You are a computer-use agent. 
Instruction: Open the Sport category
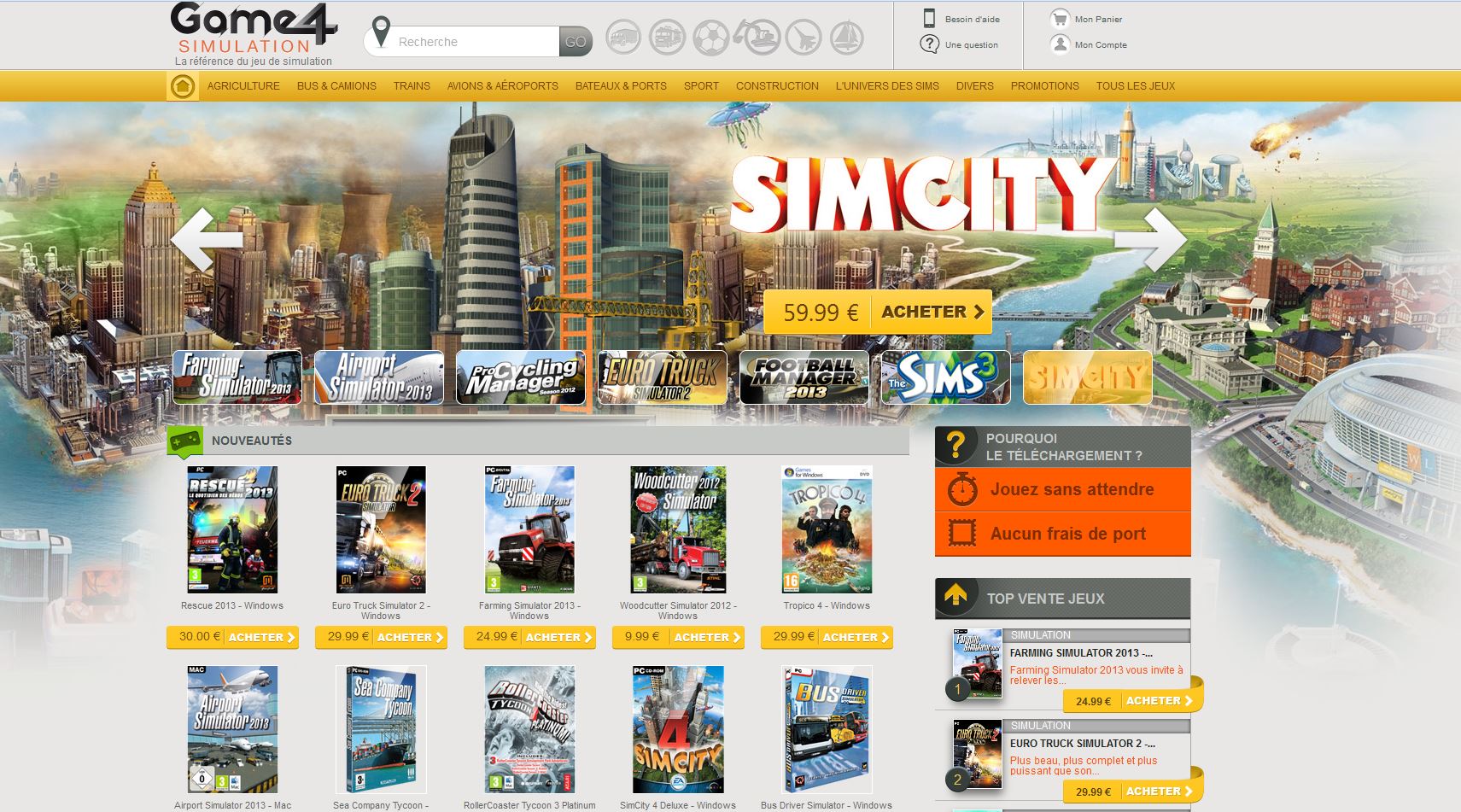[701, 86]
